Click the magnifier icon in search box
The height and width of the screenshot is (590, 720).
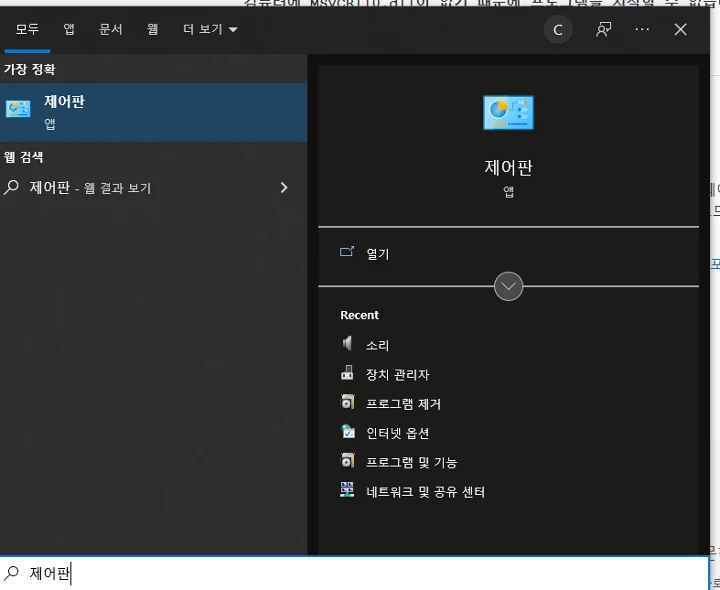(x=11, y=573)
